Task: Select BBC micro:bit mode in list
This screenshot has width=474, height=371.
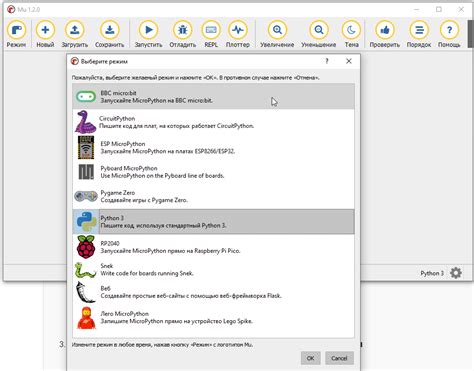Action: coord(213,97)
